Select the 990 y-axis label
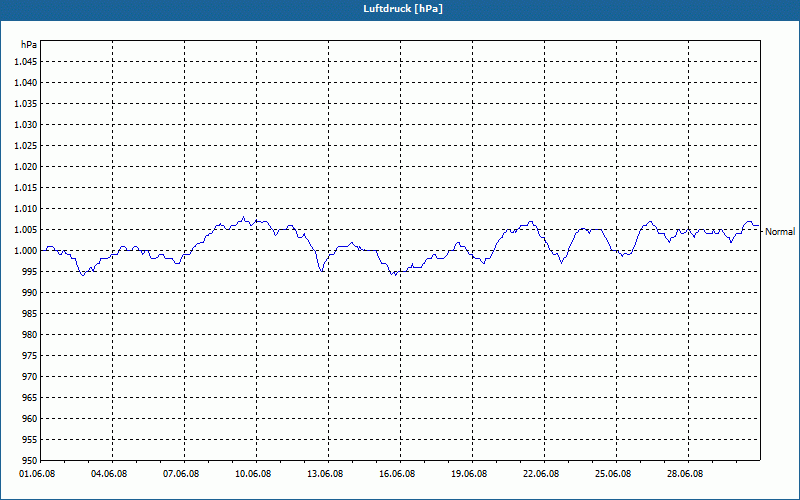Image resolution: width=800 pixels, height=500 pixels. point(30,292)
